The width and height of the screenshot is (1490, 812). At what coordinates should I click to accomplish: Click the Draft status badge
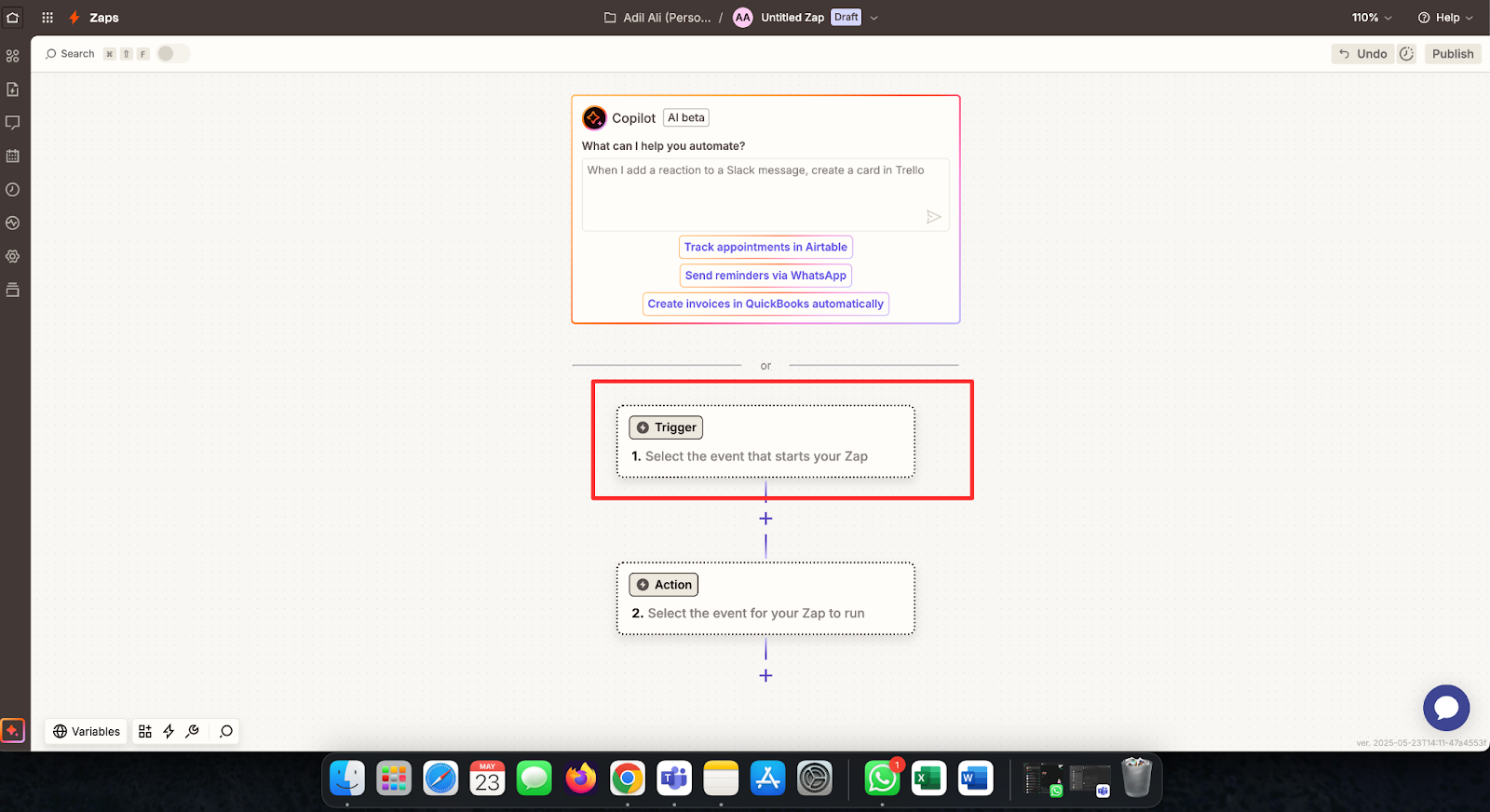click(x=847, y=18)
